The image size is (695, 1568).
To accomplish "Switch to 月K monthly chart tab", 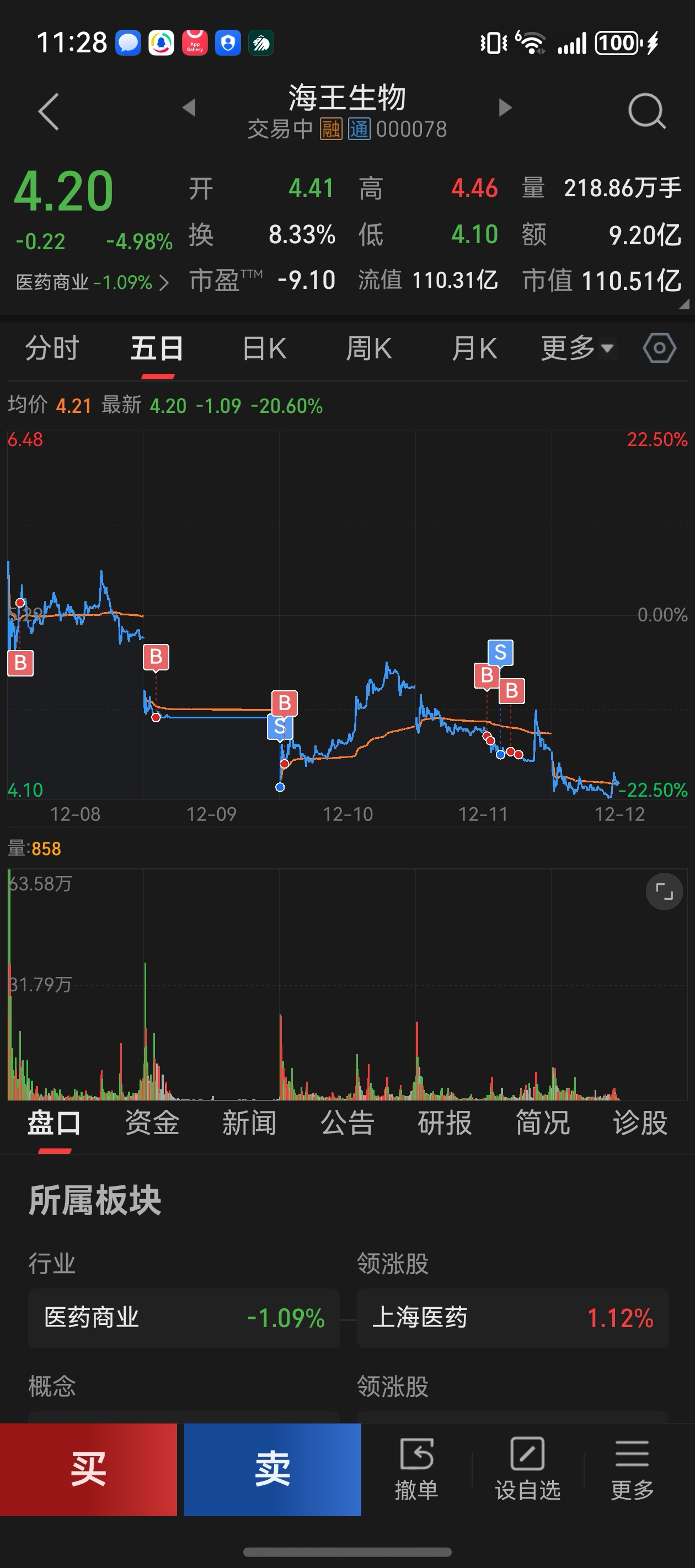I will (x=474, y=349).
